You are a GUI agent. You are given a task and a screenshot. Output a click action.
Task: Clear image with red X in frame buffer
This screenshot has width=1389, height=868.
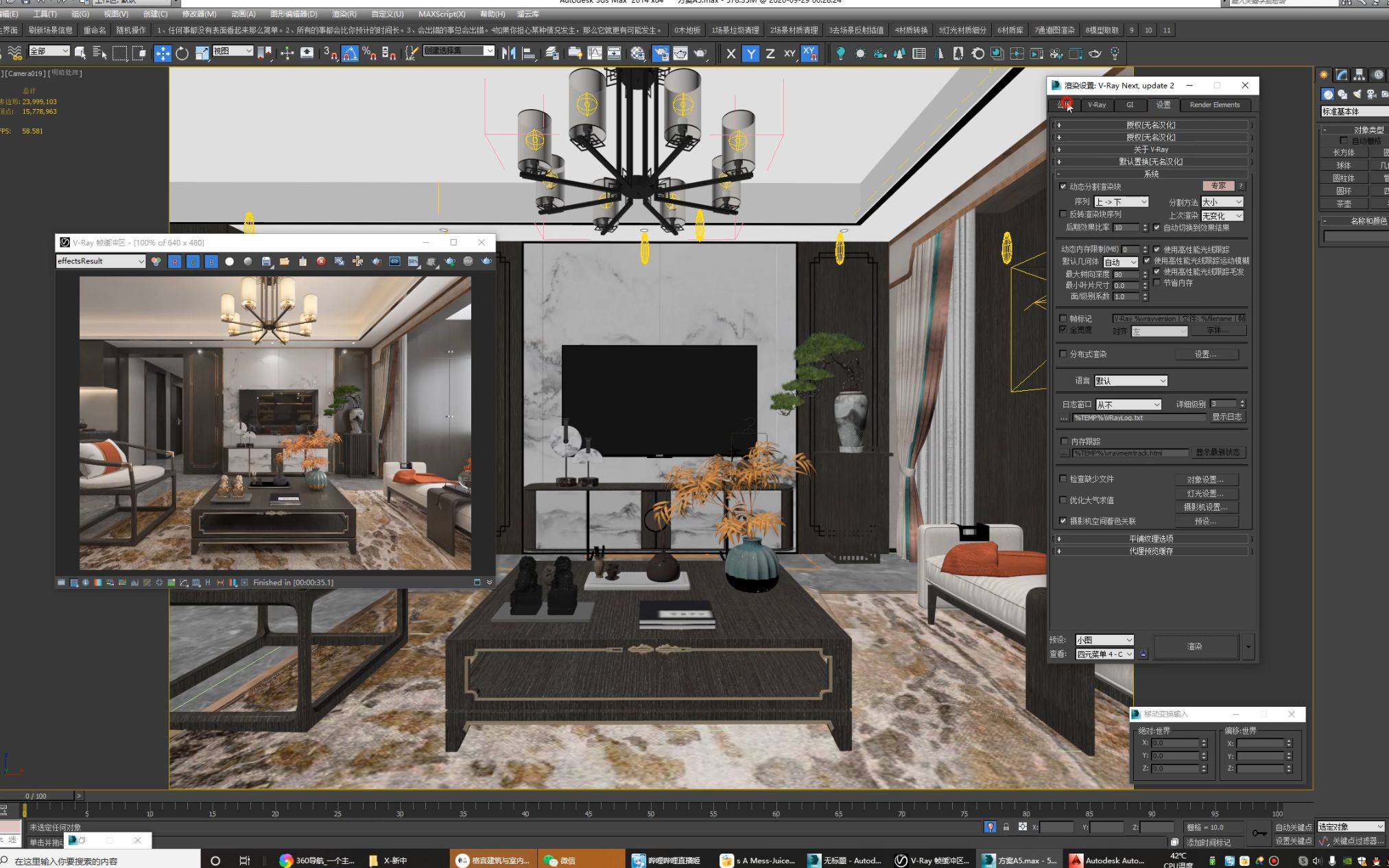coord(321,261)
